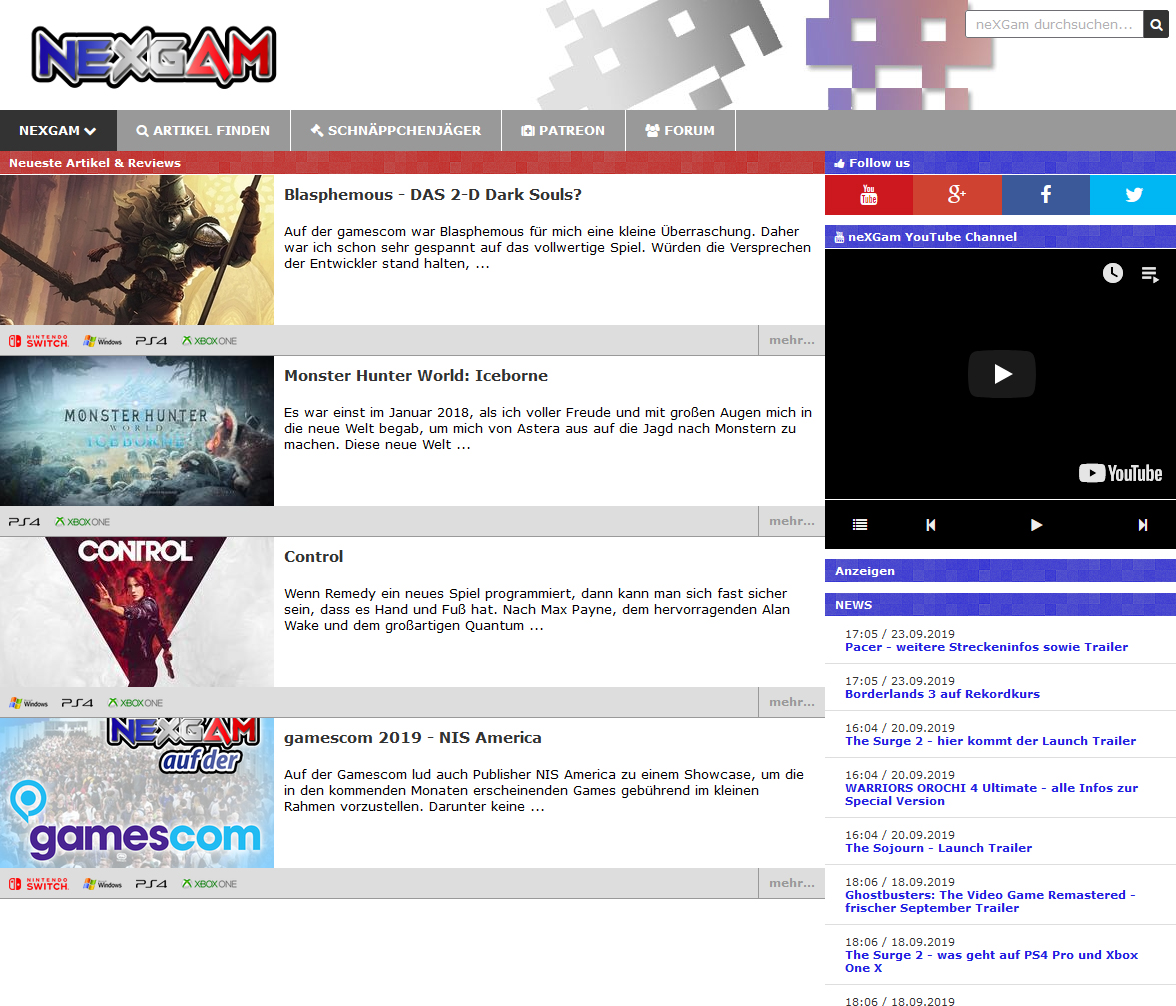This screenshot has height=1006, width=1176.
Task: Open the playlist list icon below video
Action: pyautogui.click(x=860, y=525)
